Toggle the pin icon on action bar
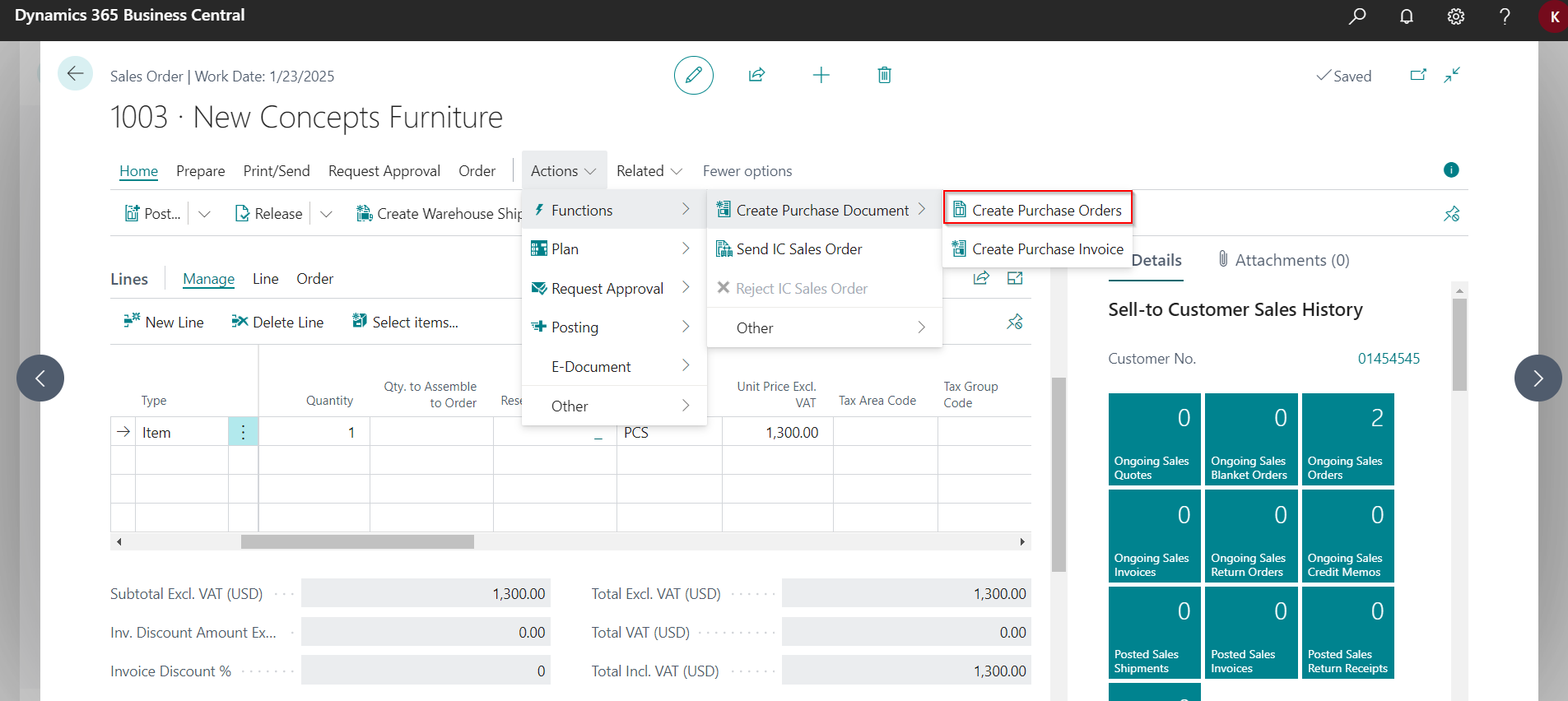This screenshot has height=701, width=1568. coord(1452,214)
